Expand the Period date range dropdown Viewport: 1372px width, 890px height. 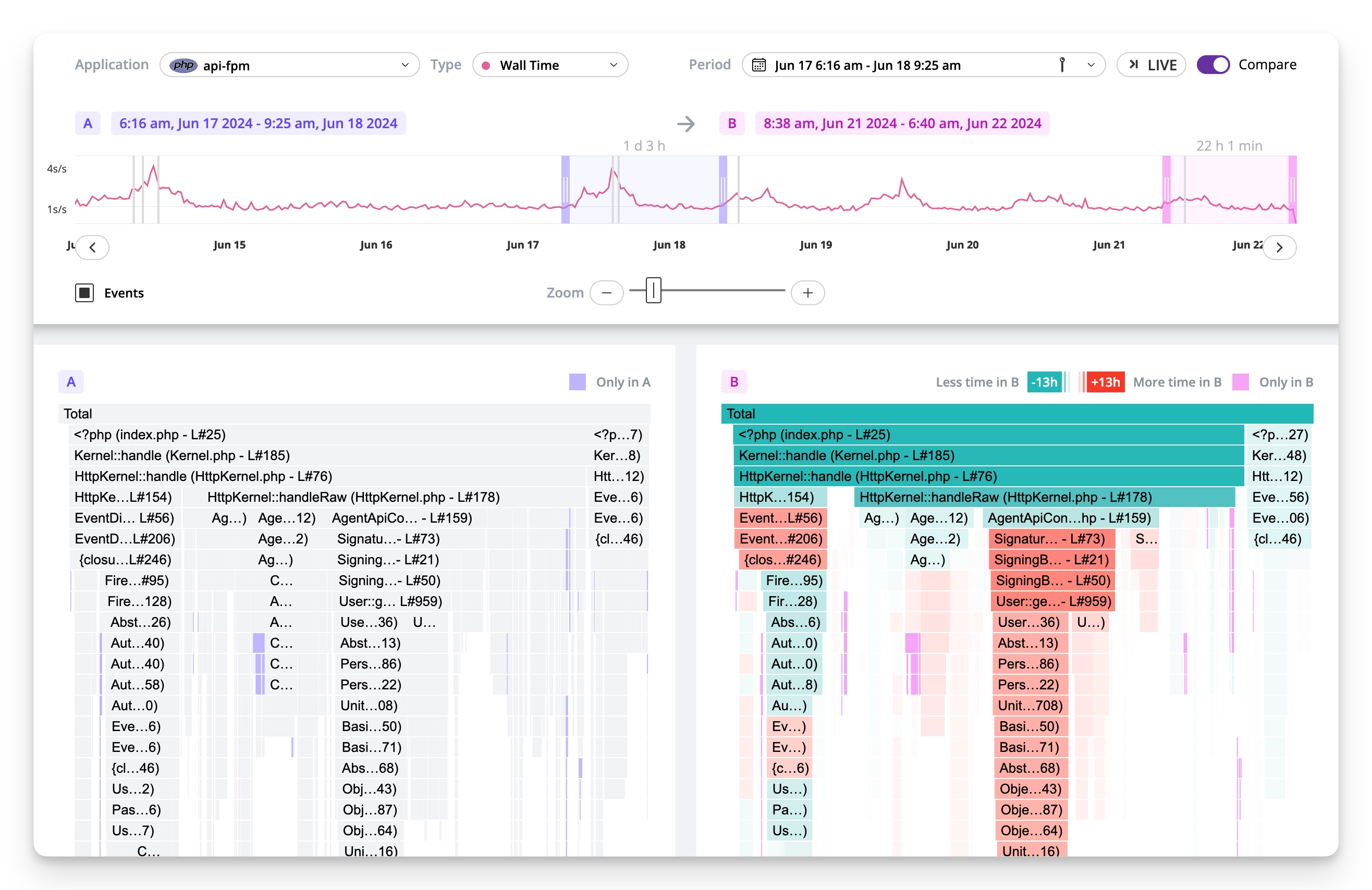tap(1091, 65)
